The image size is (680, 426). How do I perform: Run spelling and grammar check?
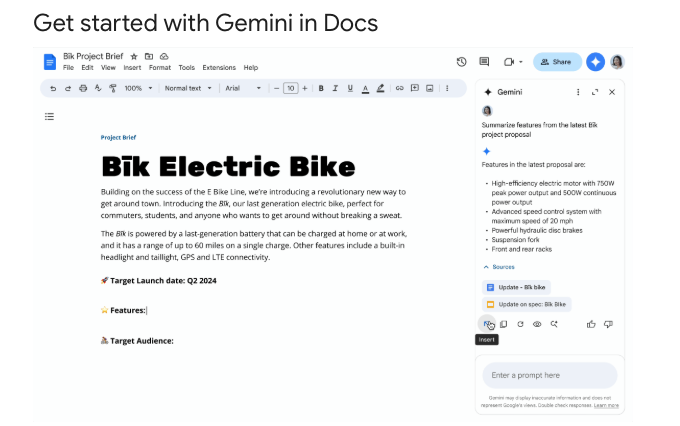point(98,88)
